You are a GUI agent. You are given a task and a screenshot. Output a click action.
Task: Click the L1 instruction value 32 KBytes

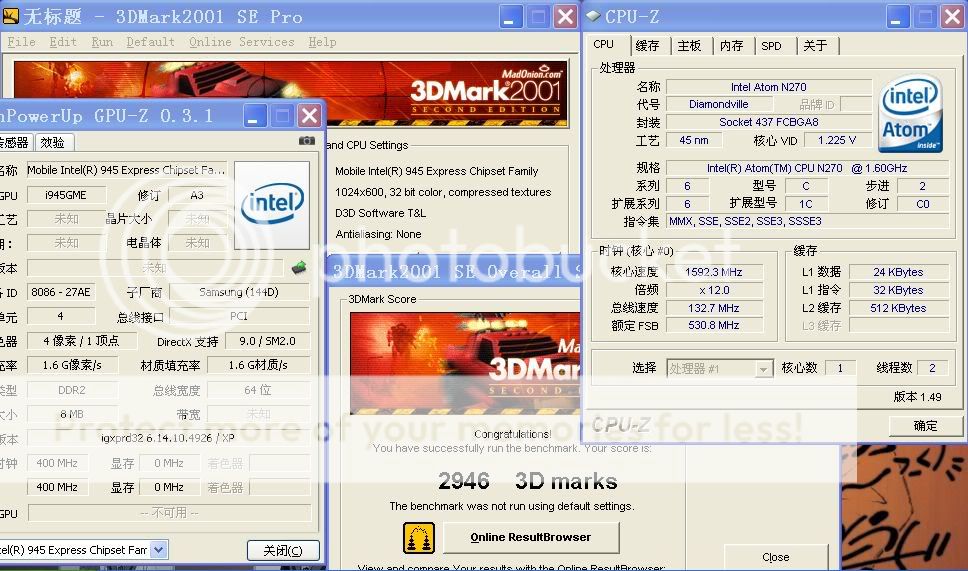coord(898,290)
